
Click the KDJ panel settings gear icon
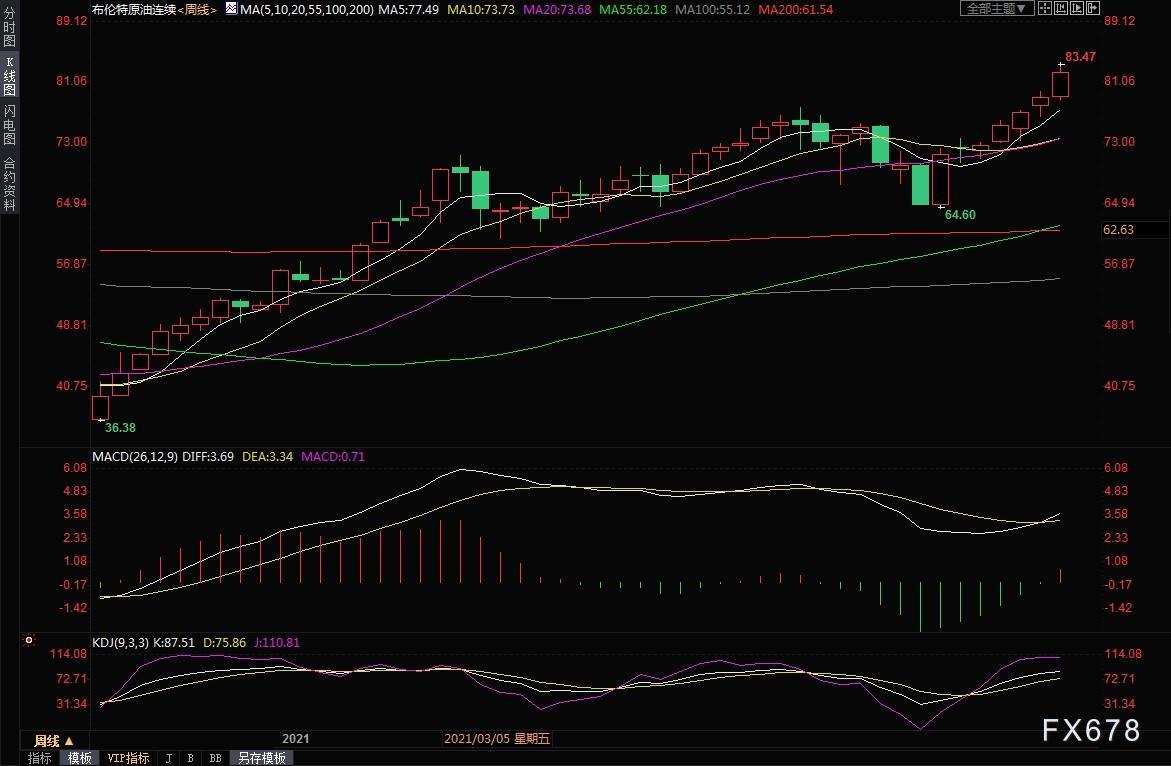click(28, 640)
